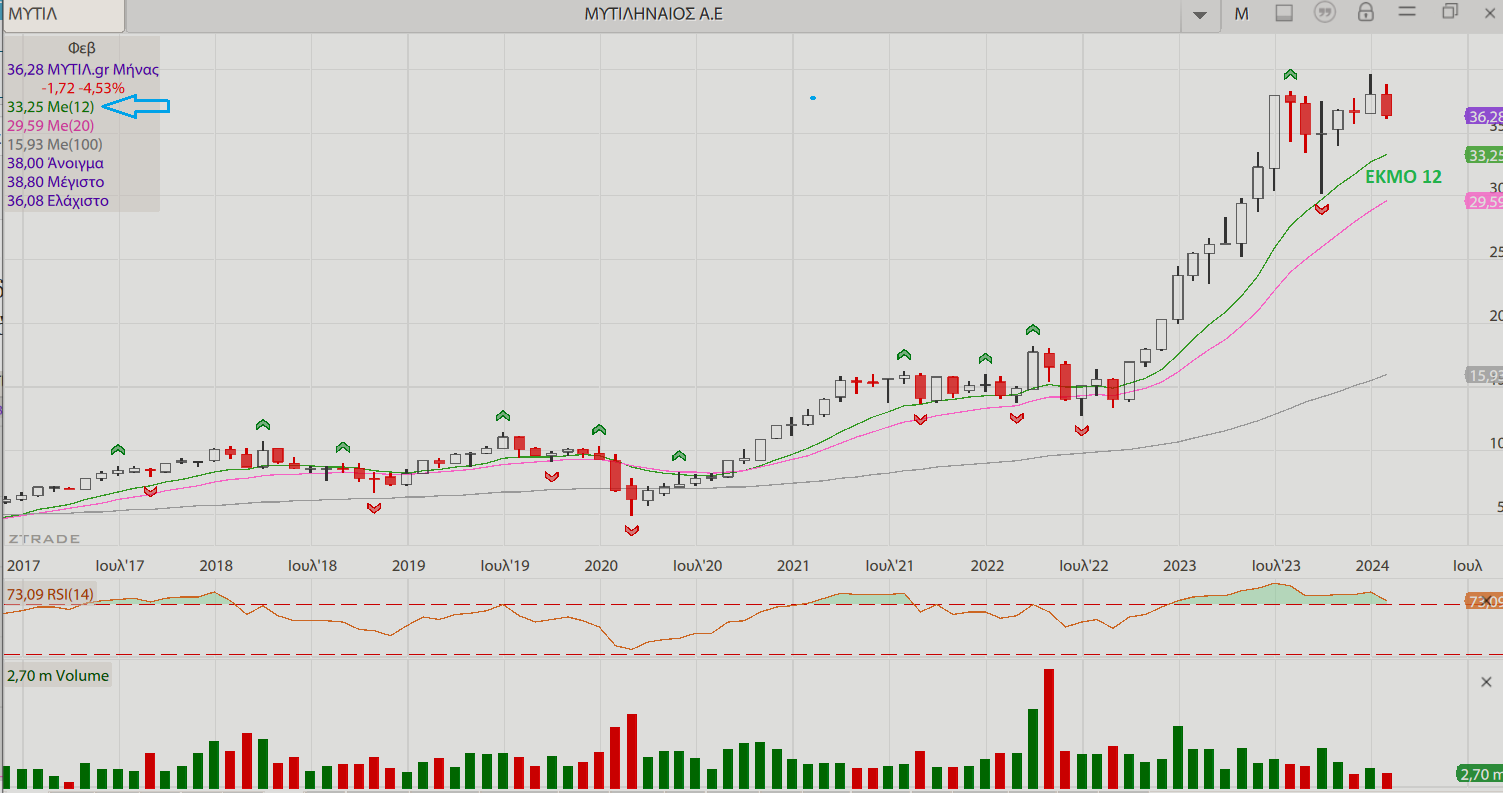Toggle the lock chart icon
1503x793 pixels.
pyautogui.click(x=1366, y=12)
